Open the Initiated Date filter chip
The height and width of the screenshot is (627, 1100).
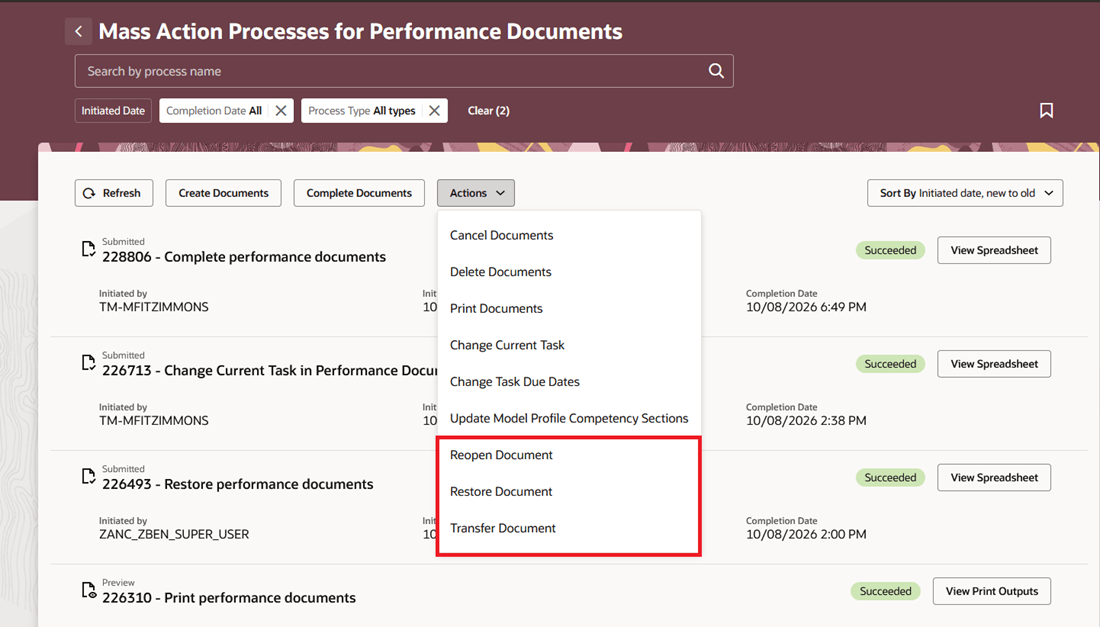(x=113, y=111)
